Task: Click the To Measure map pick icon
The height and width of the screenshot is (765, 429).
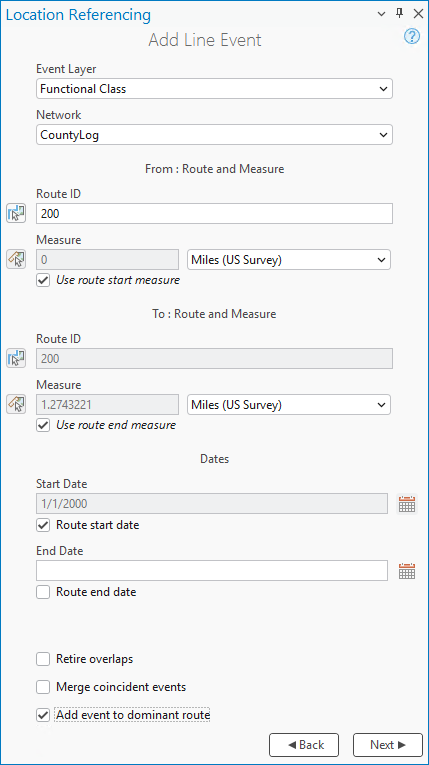Action: click(x=16, y=404)
